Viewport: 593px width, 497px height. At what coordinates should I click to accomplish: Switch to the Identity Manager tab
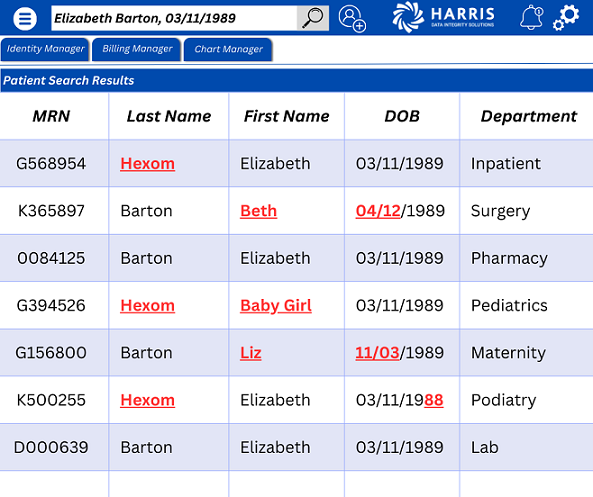coord(45,49)
